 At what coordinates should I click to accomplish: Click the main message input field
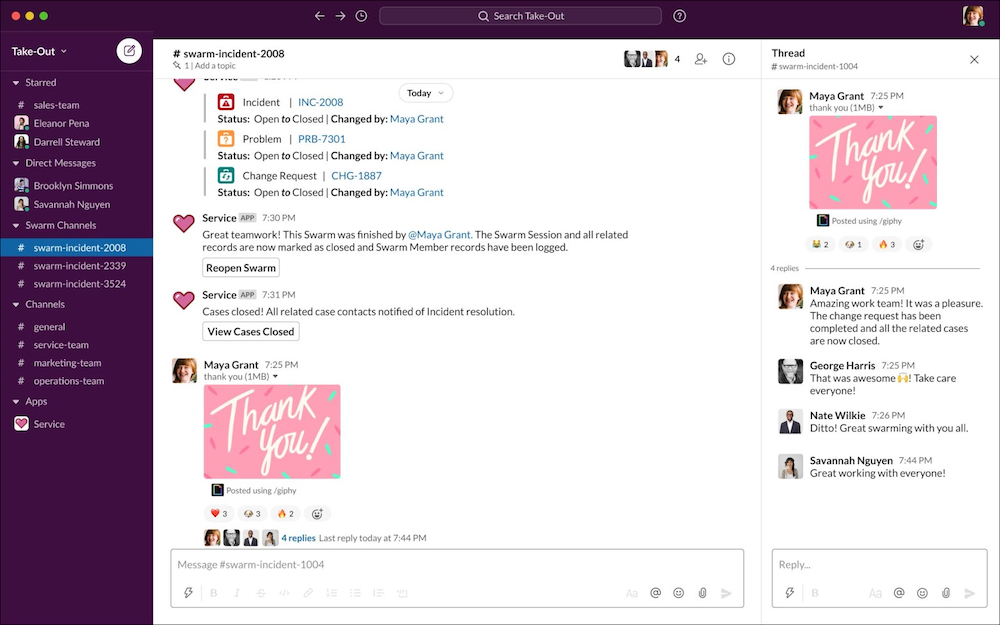[457, 564]
